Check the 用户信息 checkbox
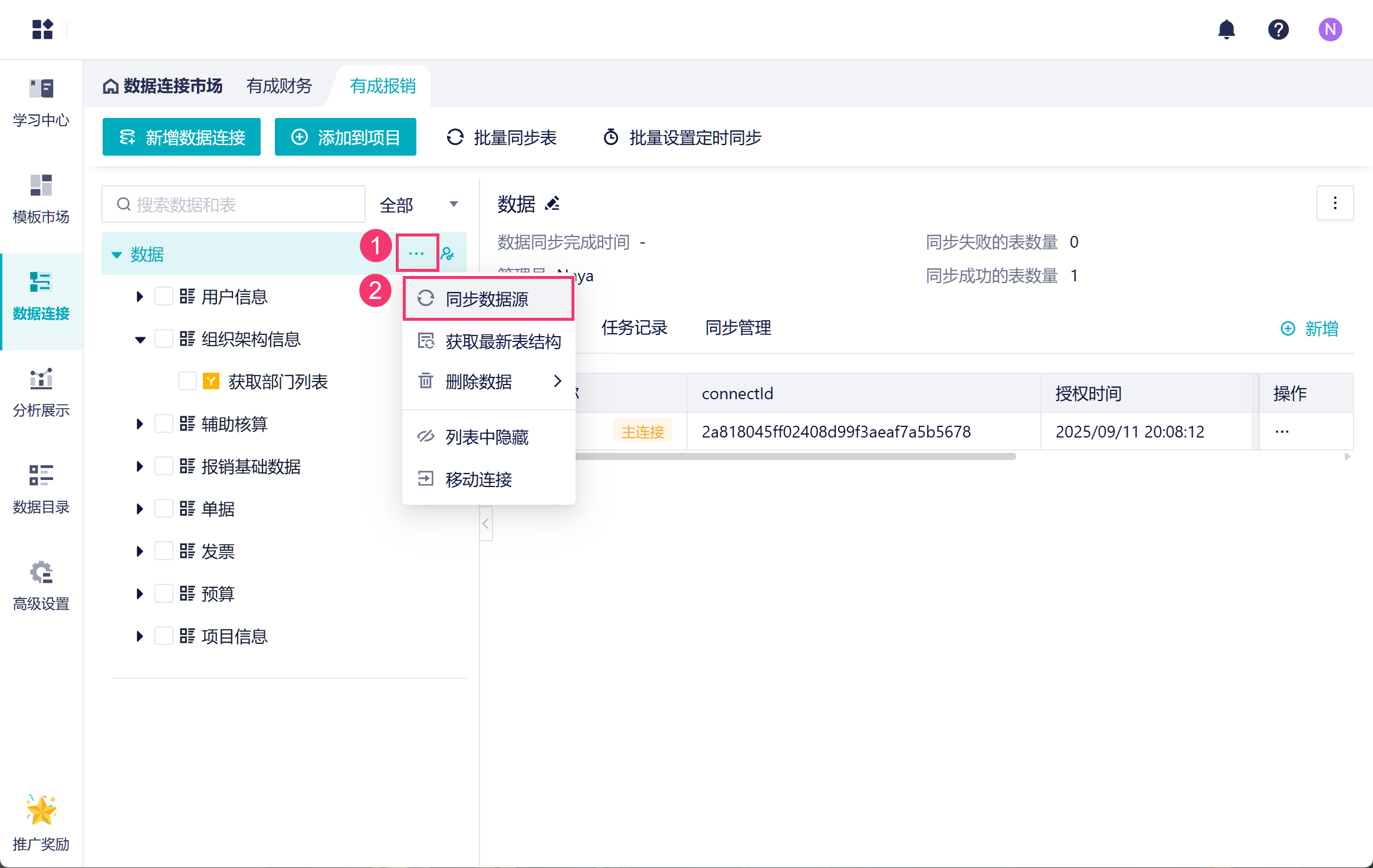 tap(163, 296)
